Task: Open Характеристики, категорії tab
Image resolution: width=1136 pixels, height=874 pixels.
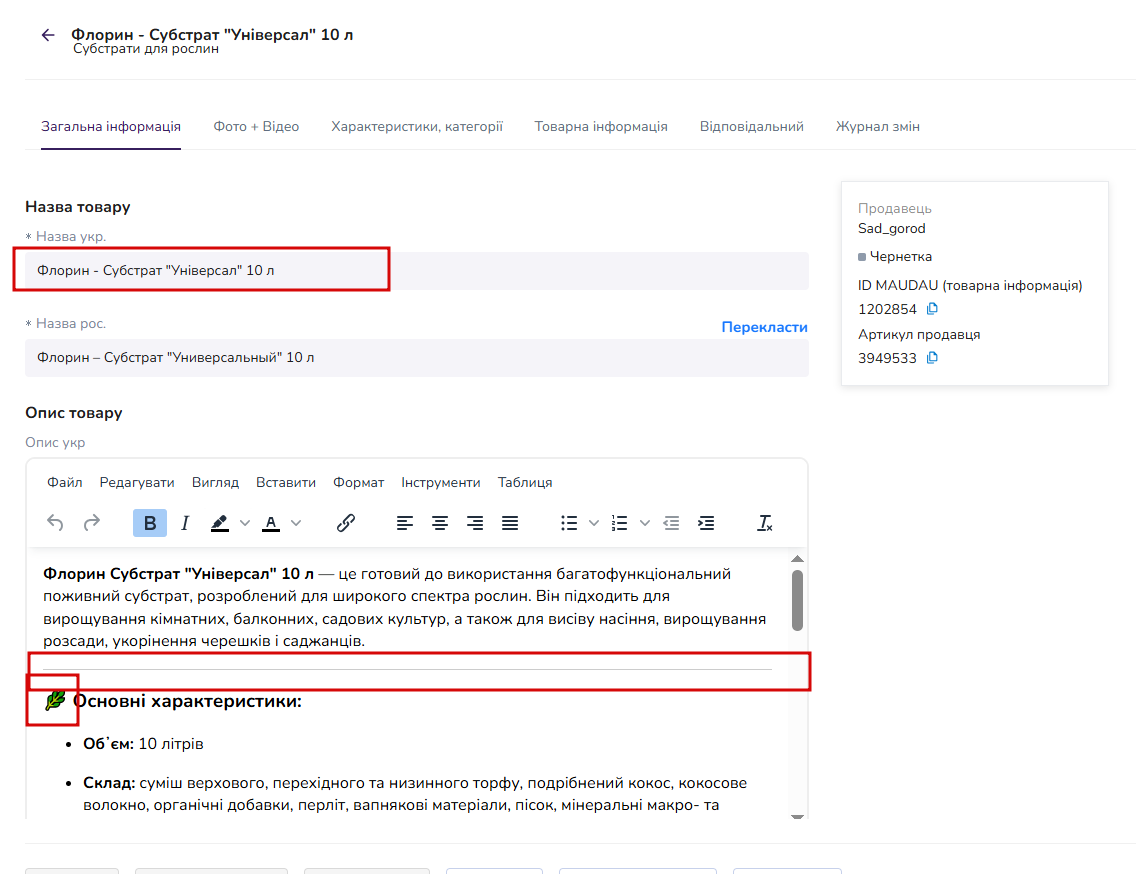Action: [x=417, y=127]
